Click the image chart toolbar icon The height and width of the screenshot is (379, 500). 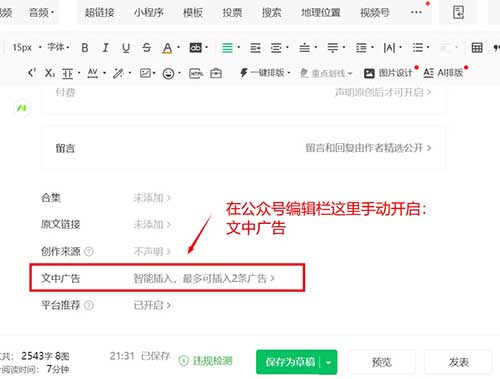coord(145,73)
